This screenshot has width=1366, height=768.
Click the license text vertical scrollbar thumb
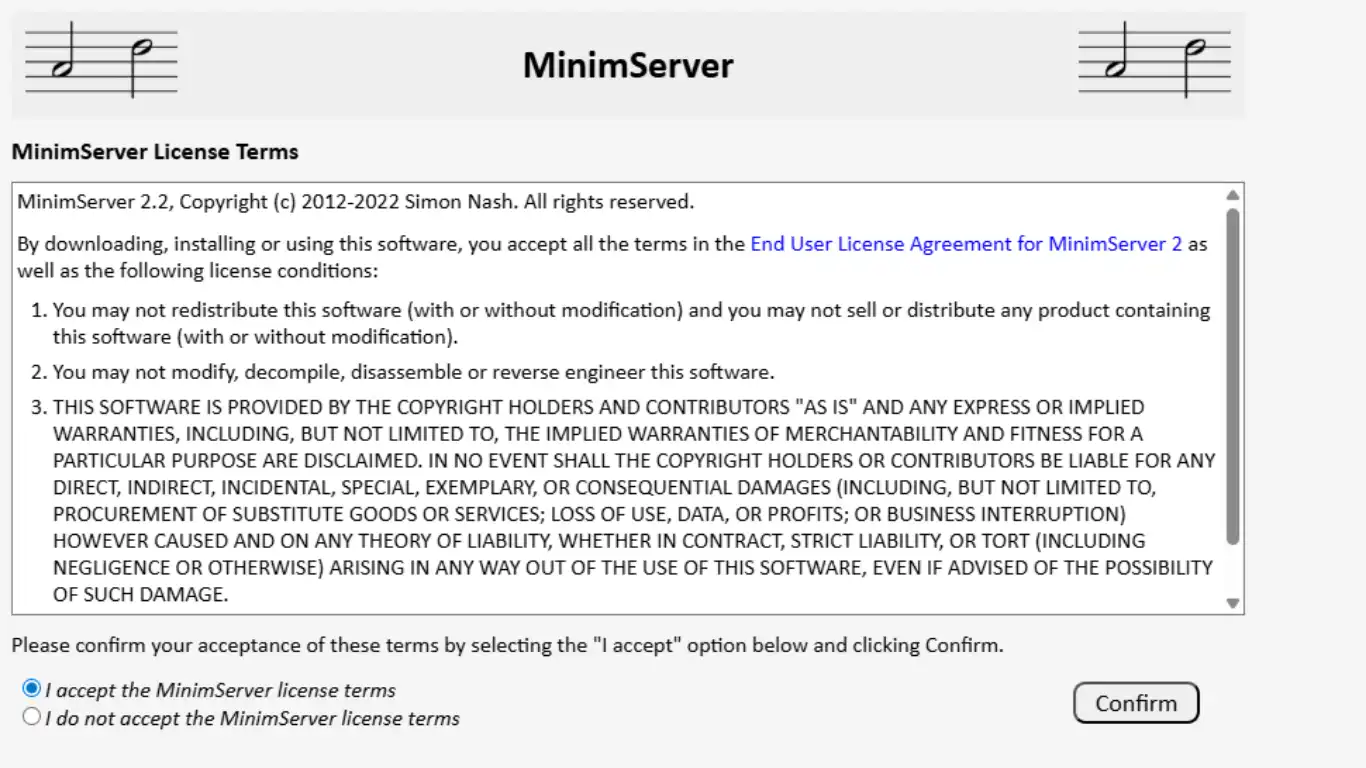click(1232, 375)
